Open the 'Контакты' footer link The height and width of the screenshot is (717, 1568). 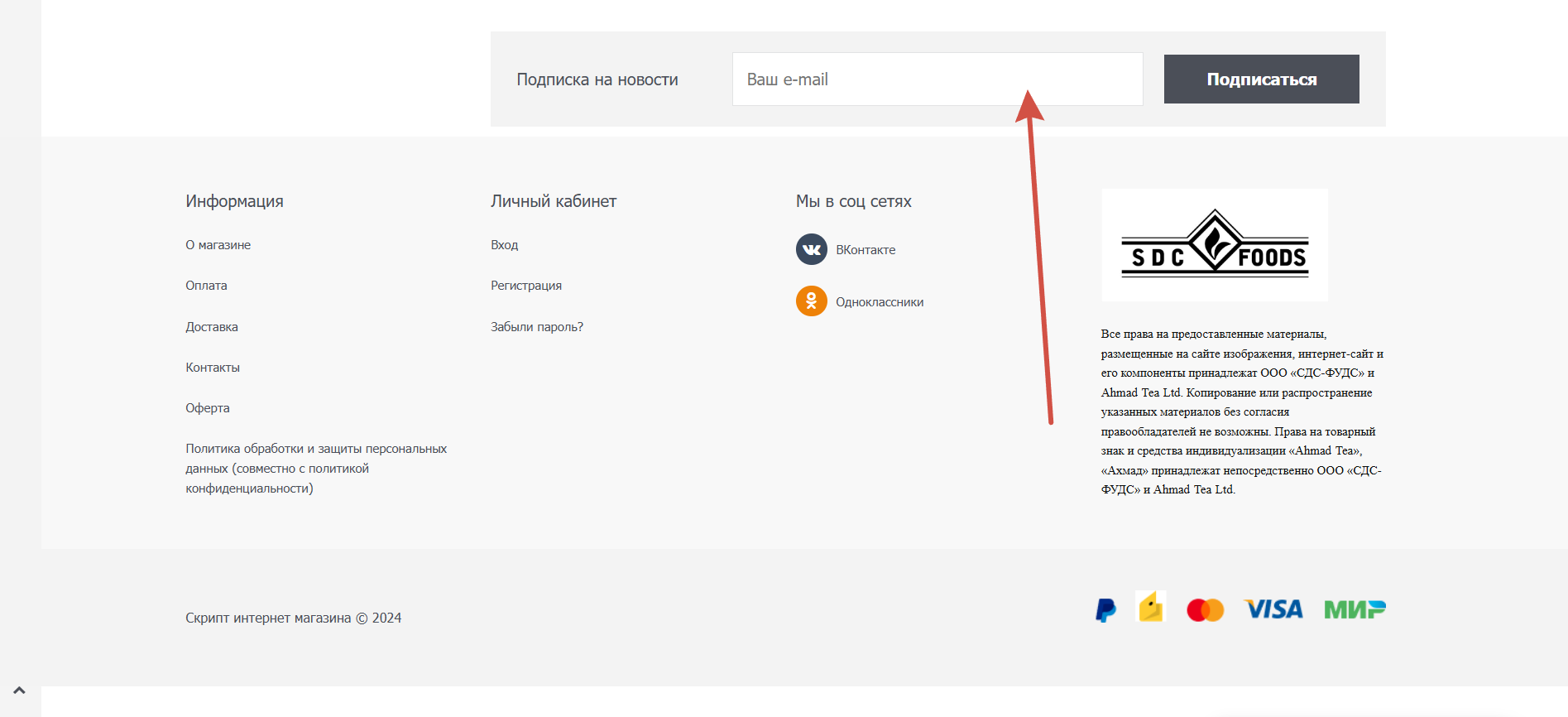point(213,368)
